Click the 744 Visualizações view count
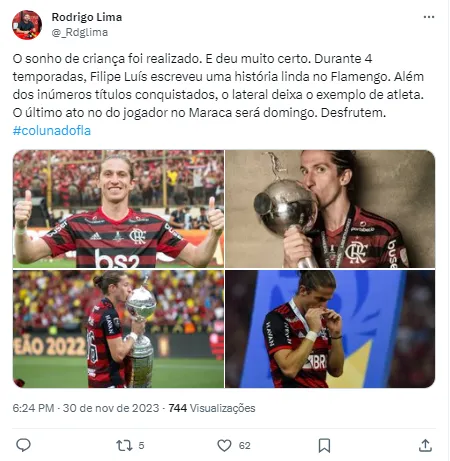The width and height of the screenshot is (450, 461). tap(212, 408)
